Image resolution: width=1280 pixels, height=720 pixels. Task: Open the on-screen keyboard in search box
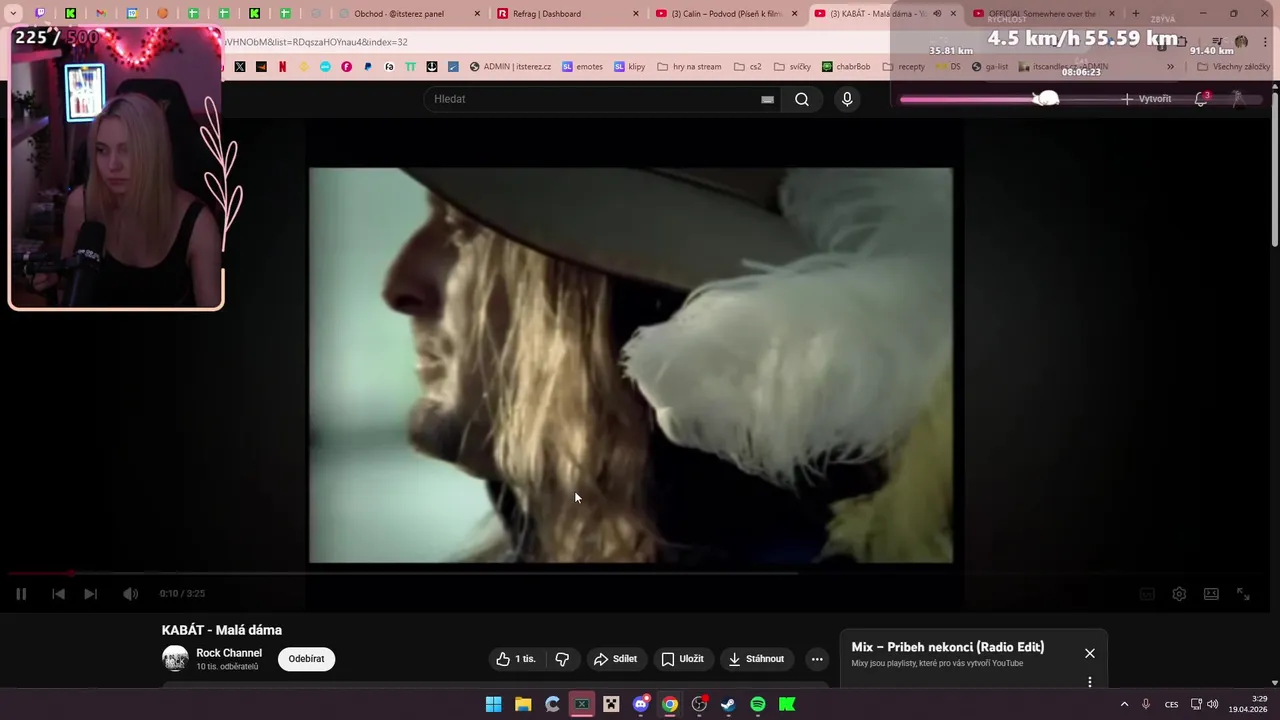[767, 99]
